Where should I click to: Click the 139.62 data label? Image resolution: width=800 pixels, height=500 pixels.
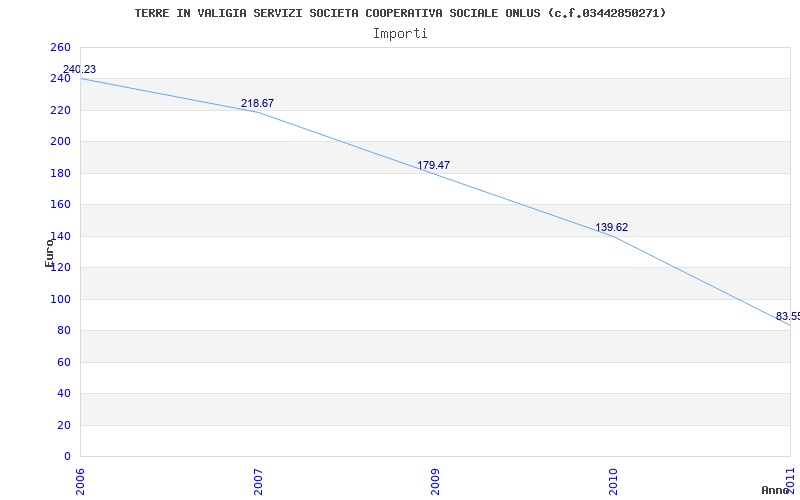(611, 228)
